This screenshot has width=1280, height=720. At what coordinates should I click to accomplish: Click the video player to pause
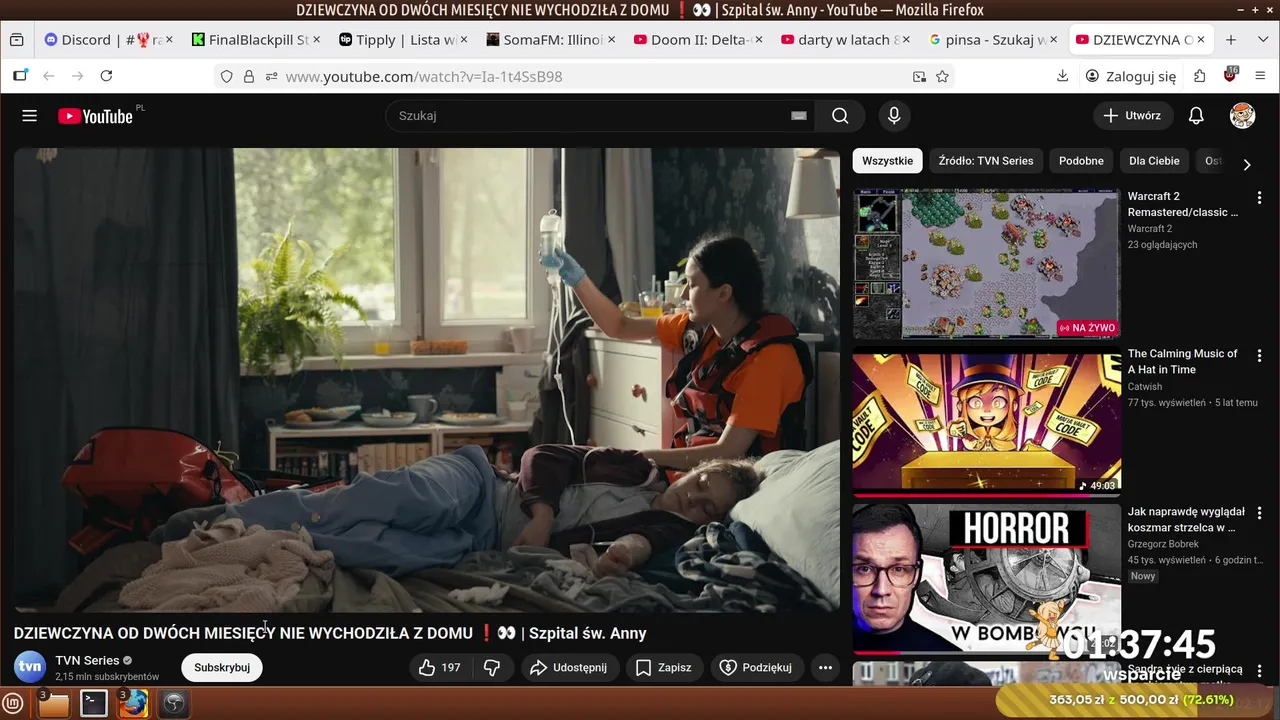pos(427,380)
